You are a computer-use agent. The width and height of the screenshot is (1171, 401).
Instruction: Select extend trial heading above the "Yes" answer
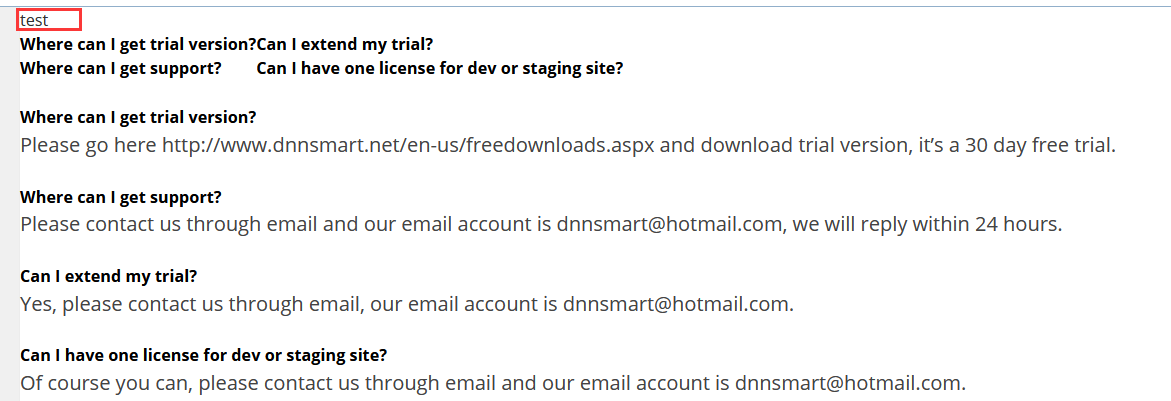point(108,277)
